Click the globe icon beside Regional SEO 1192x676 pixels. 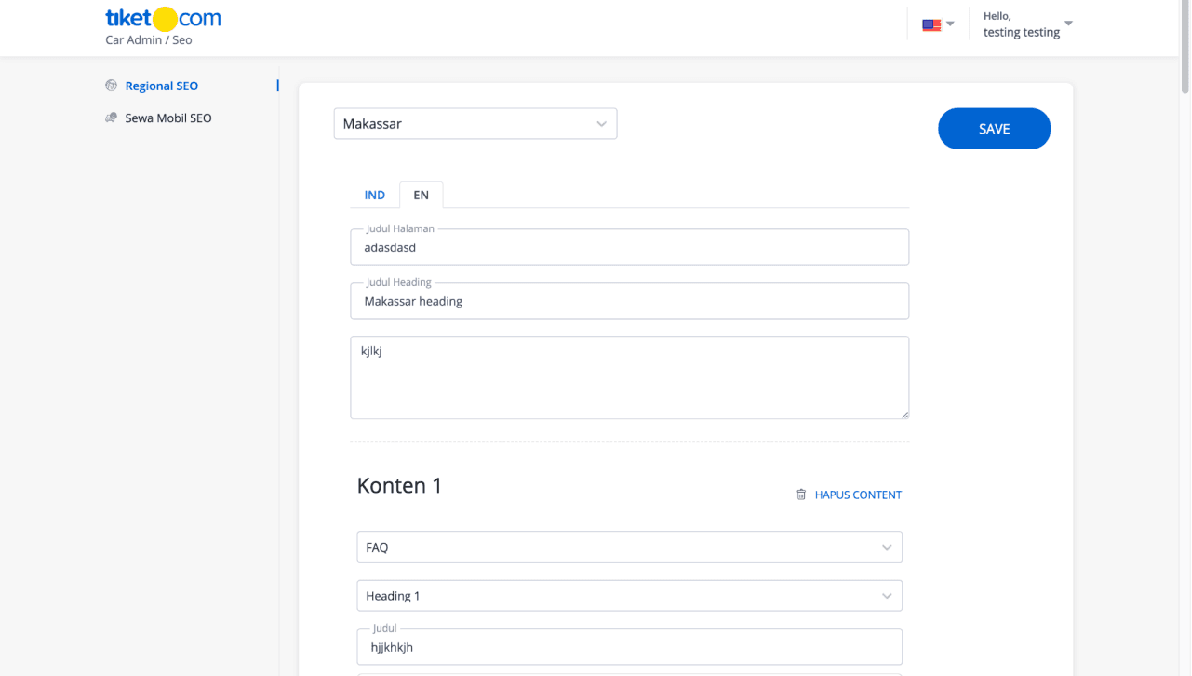pos(110,85)
